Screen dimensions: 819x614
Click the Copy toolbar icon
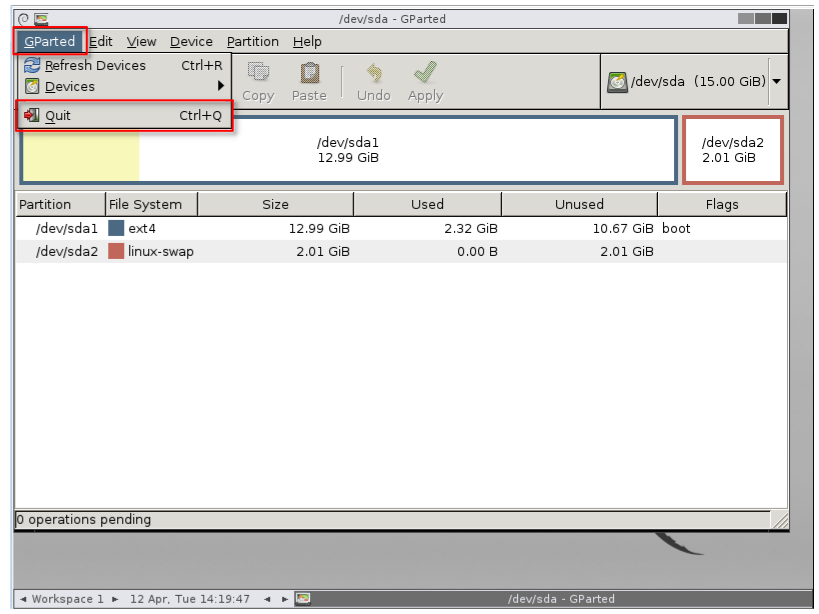click(258, 72)
